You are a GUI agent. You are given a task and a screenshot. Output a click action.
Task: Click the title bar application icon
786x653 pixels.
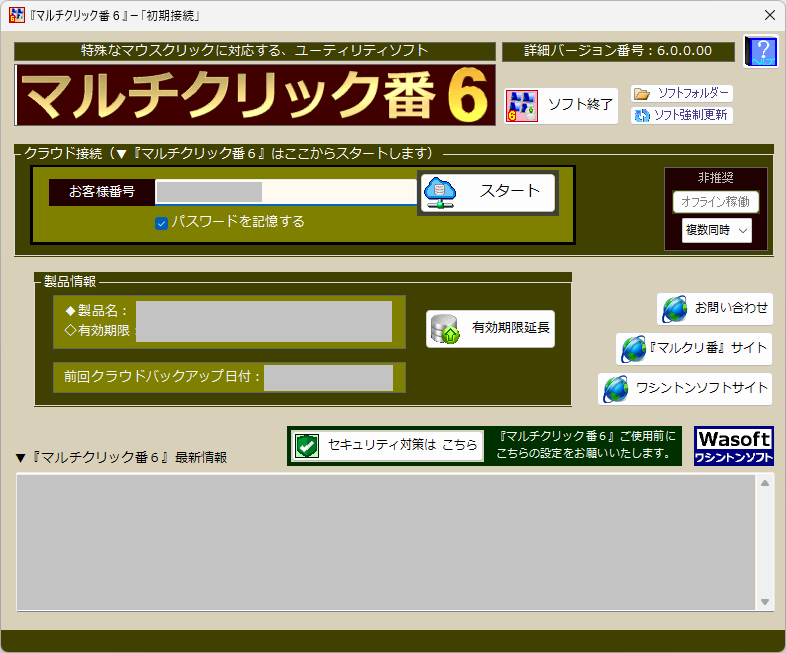pos(17,15)
